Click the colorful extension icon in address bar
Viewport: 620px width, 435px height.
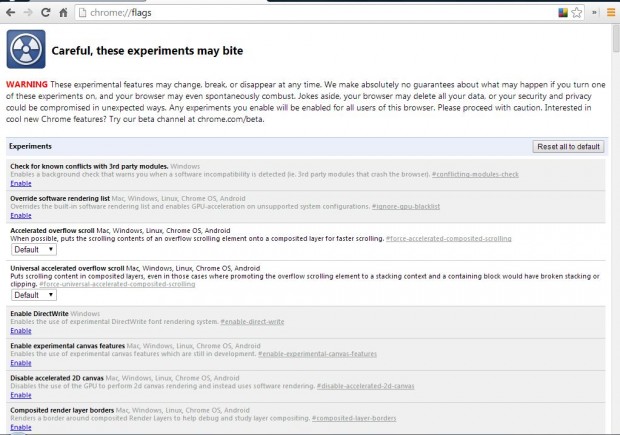pos(563,13)
